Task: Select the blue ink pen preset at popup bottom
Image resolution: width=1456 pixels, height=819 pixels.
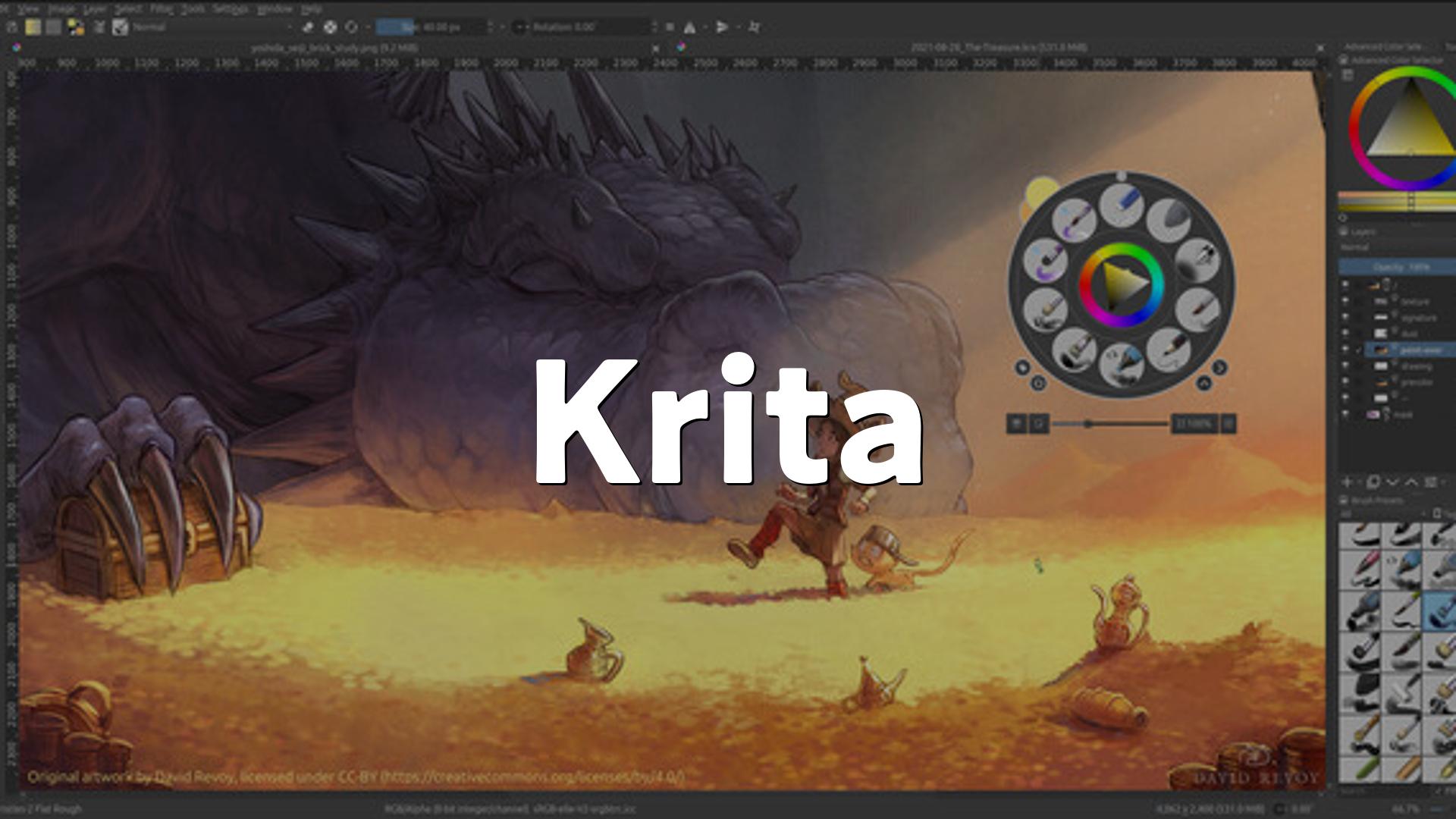Action: (x=1122, y=364)
